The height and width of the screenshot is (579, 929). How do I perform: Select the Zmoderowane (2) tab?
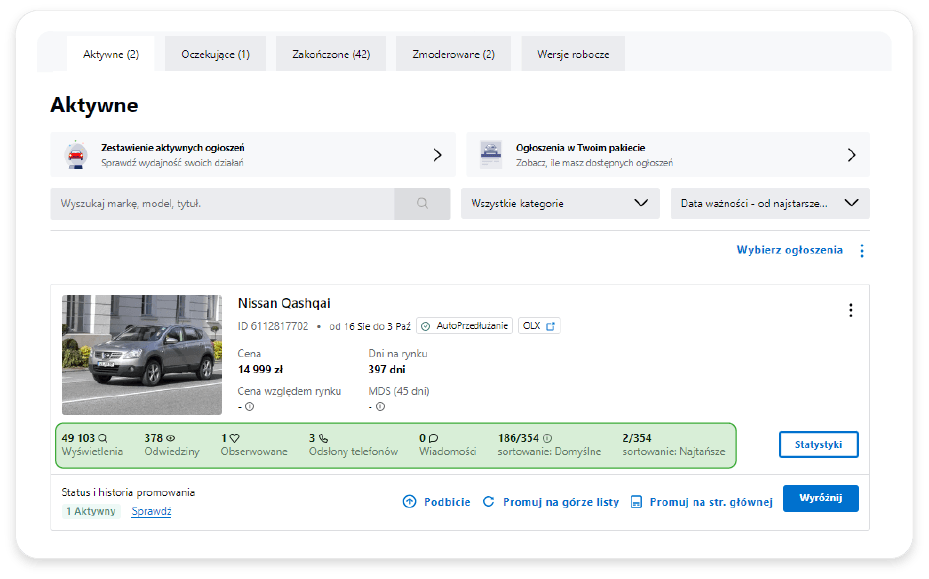(453, 54)
